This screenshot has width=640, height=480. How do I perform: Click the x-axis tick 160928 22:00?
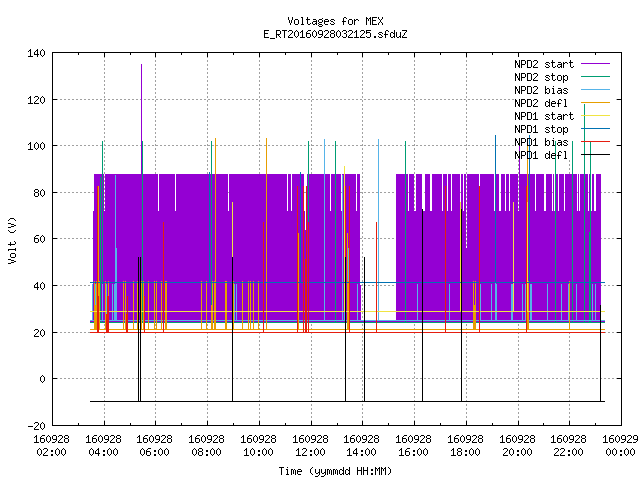568,446
